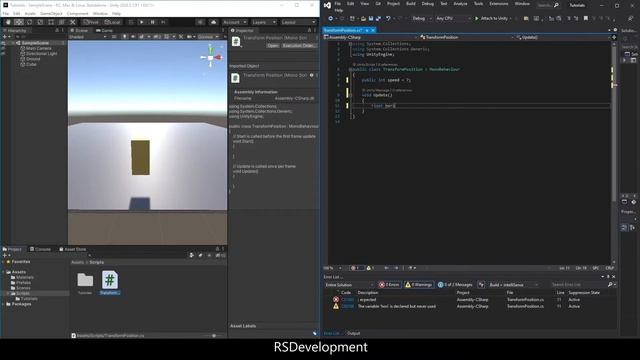Viewport: 640px width, 360px height.
Task: Click the Execution Order button
Action: click(x=299, y=46)
